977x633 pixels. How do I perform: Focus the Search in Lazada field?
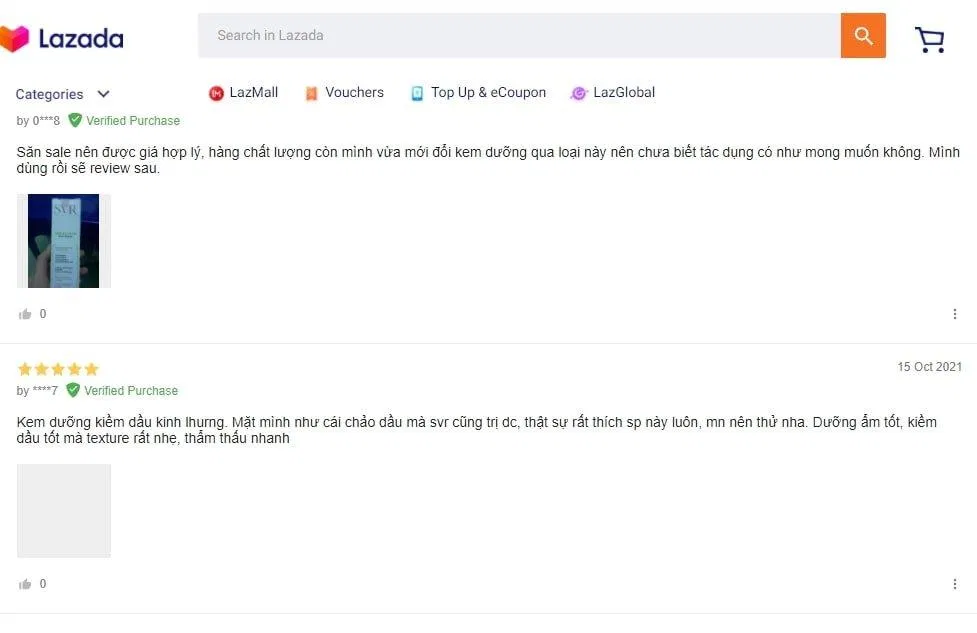coord(518,36)
